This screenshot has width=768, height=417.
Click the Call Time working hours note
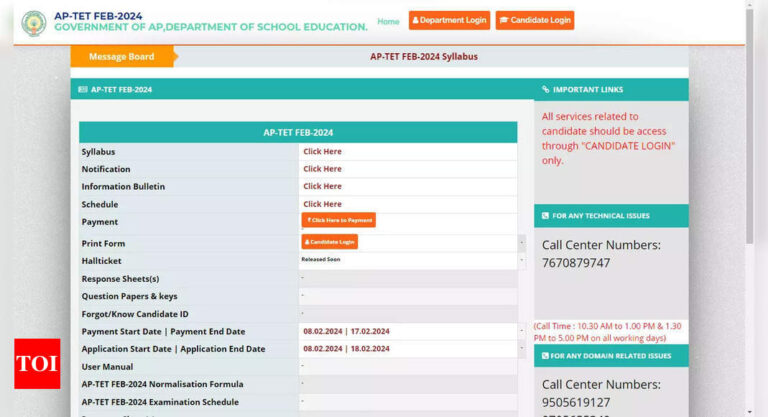(x=607, y=332)
